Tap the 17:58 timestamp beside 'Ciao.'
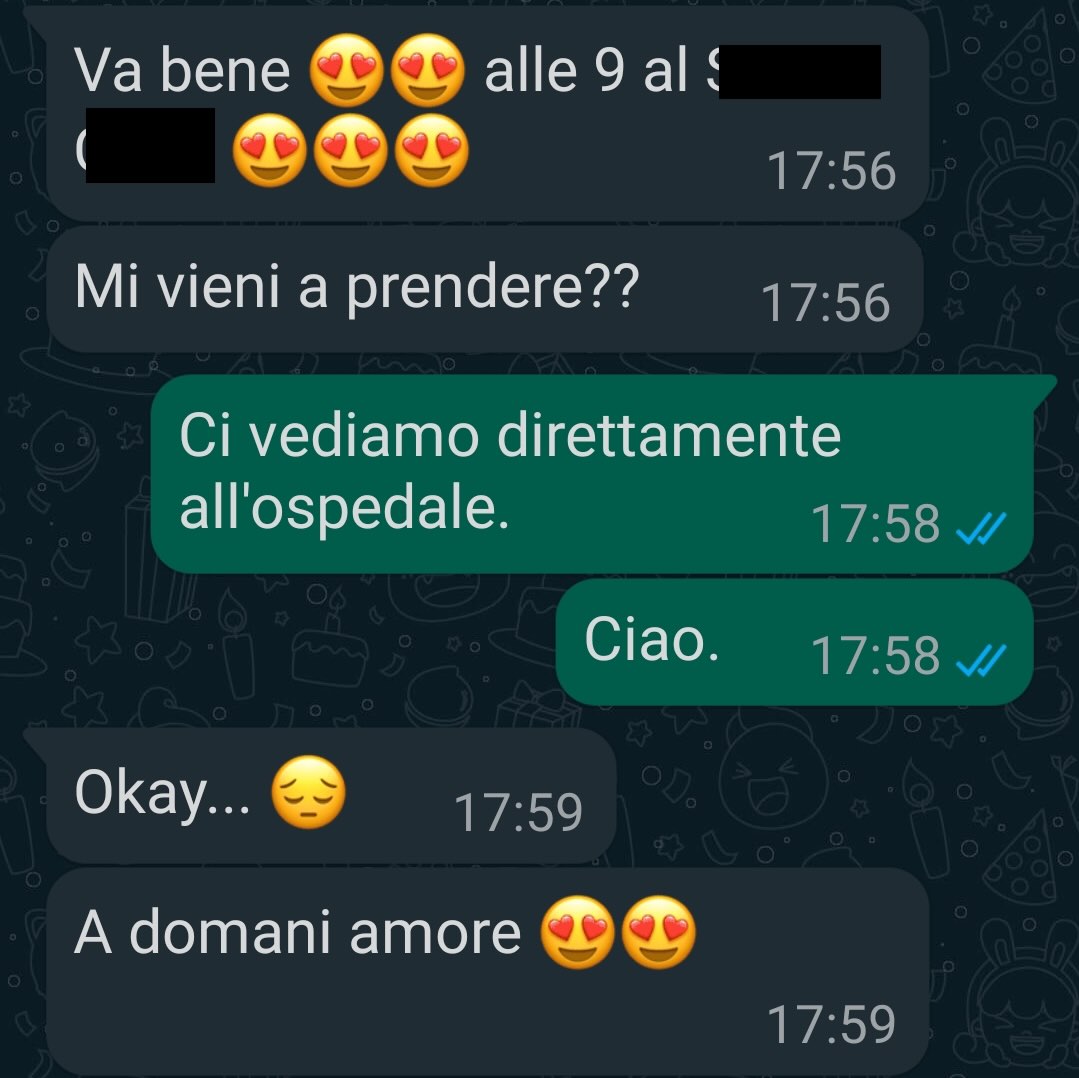Viewport: 1079px width, 1078px height. click(x=875, y=656)
